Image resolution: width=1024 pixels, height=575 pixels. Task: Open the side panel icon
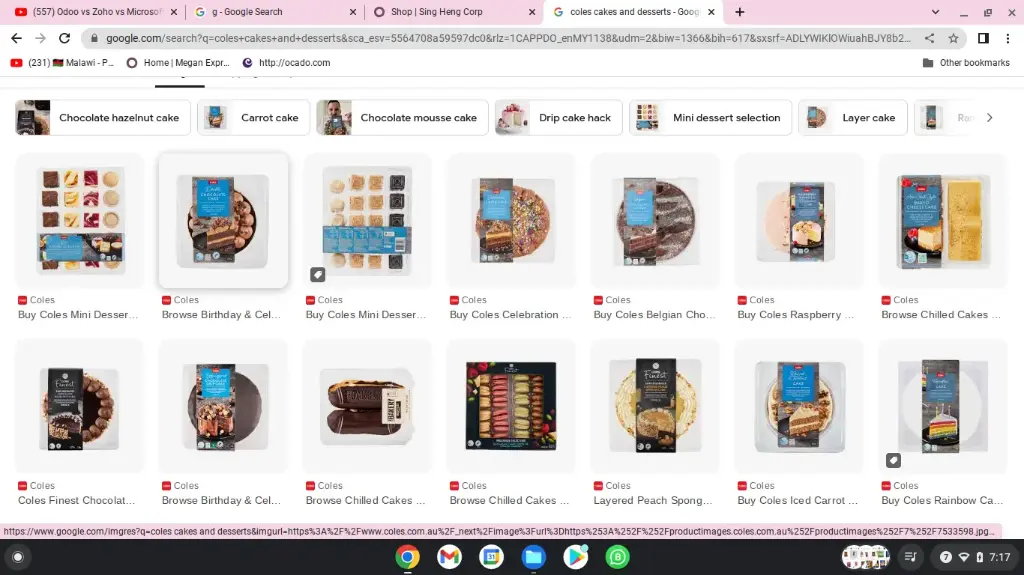(983, 39)
